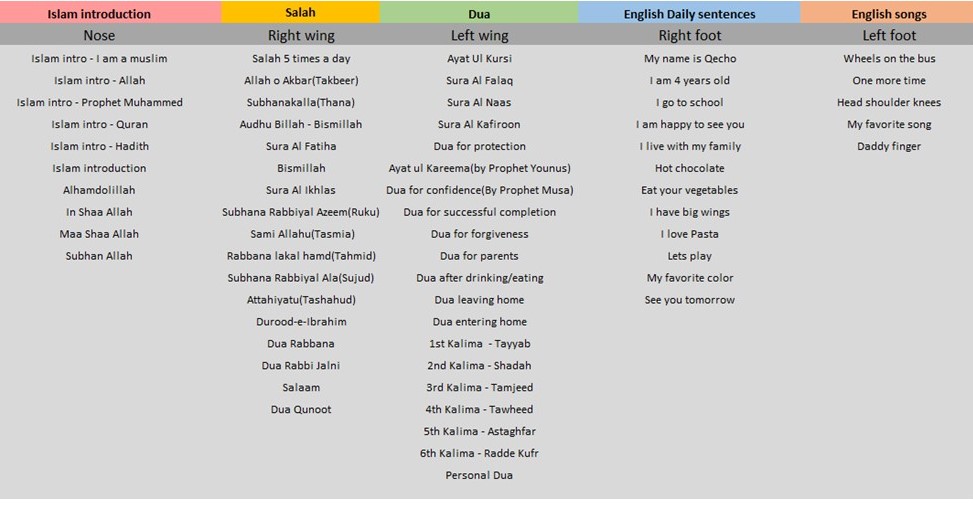Screen dimensions: 973x510
Task: Open the English songs header
Action: pos(888,14)
